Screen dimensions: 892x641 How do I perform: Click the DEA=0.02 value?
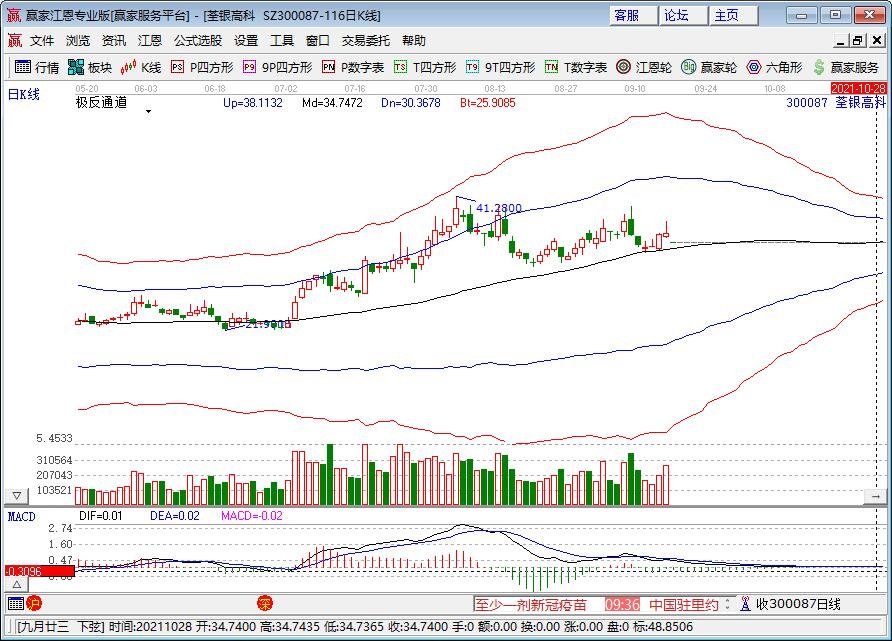click(x=175, y=516)
